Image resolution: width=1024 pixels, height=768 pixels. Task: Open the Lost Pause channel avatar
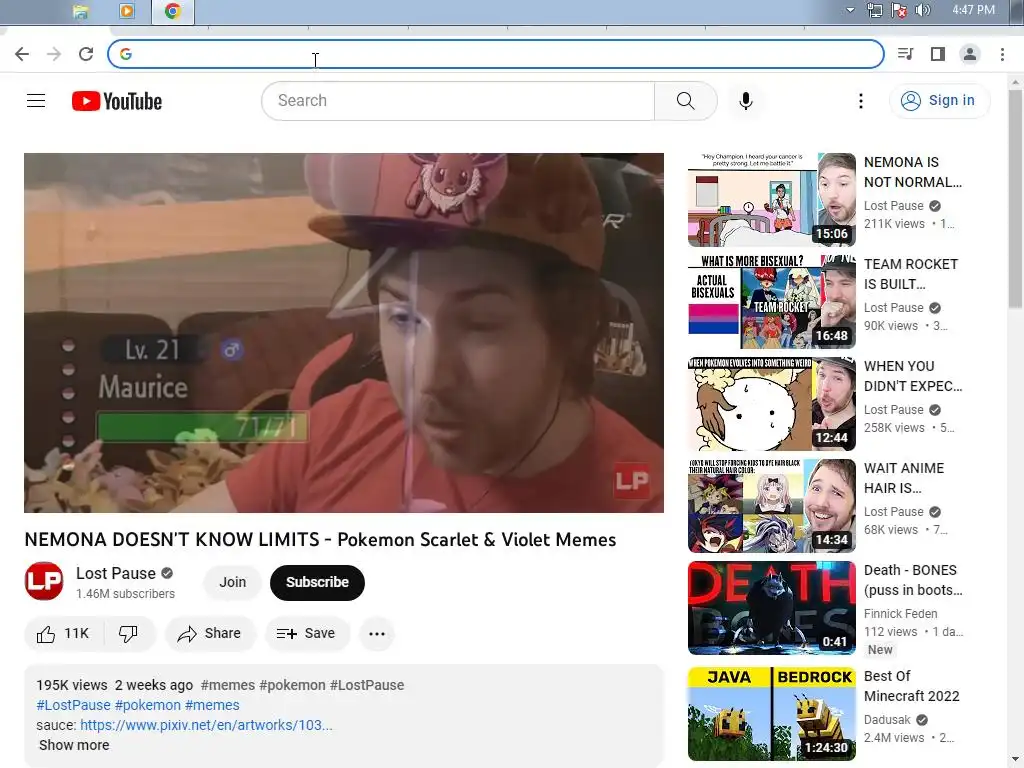click(44, 581)
